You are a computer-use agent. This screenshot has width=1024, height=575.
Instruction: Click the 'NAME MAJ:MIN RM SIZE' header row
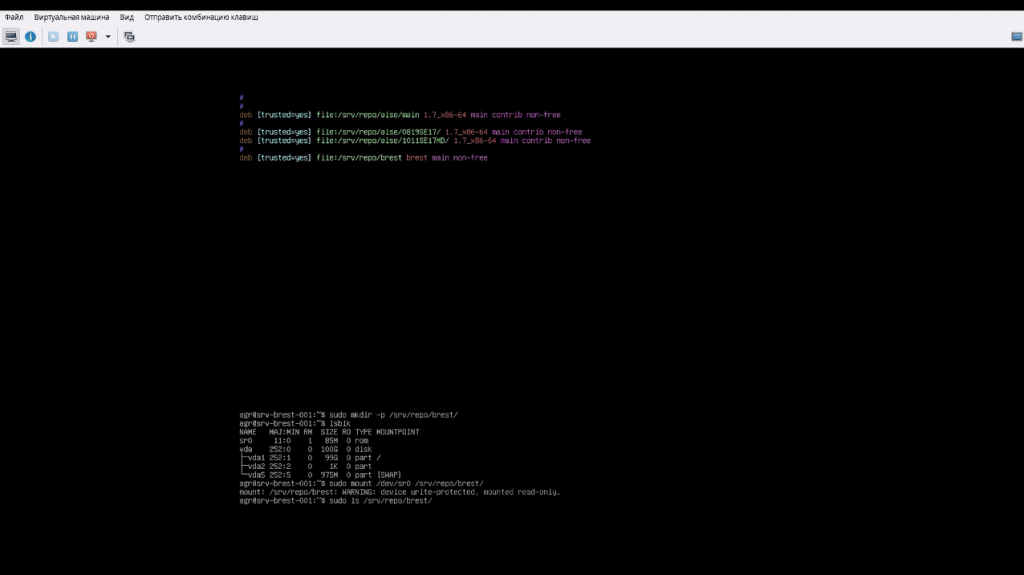coord(329,432)
